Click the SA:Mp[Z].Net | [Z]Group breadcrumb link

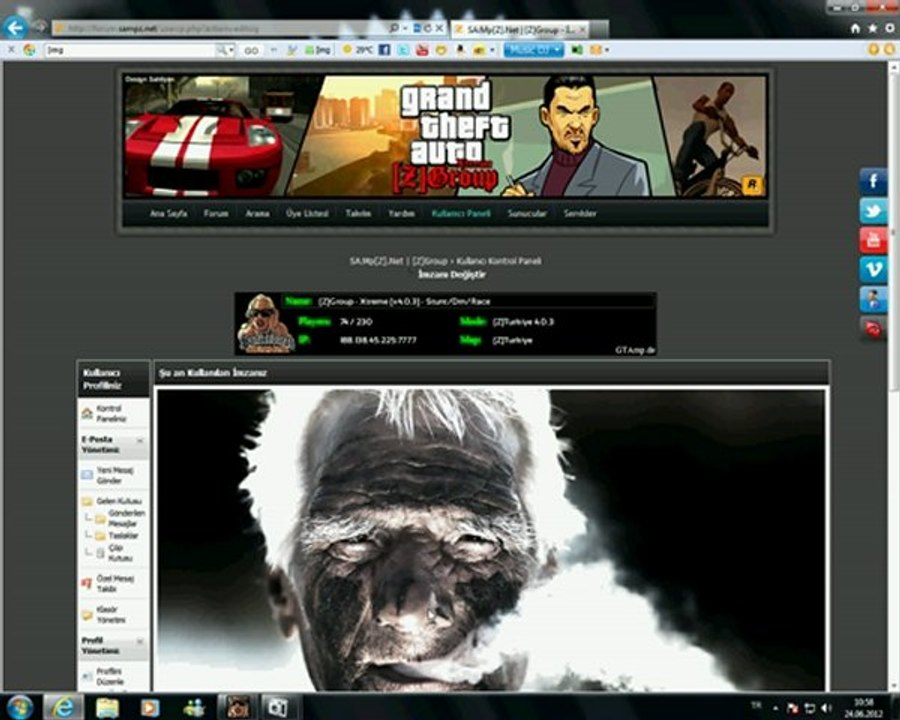(398, 261)
